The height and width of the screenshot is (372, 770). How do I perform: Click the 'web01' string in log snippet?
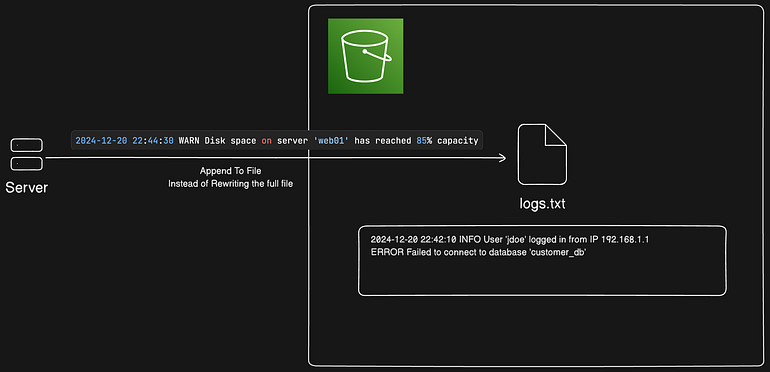point(331,141)
